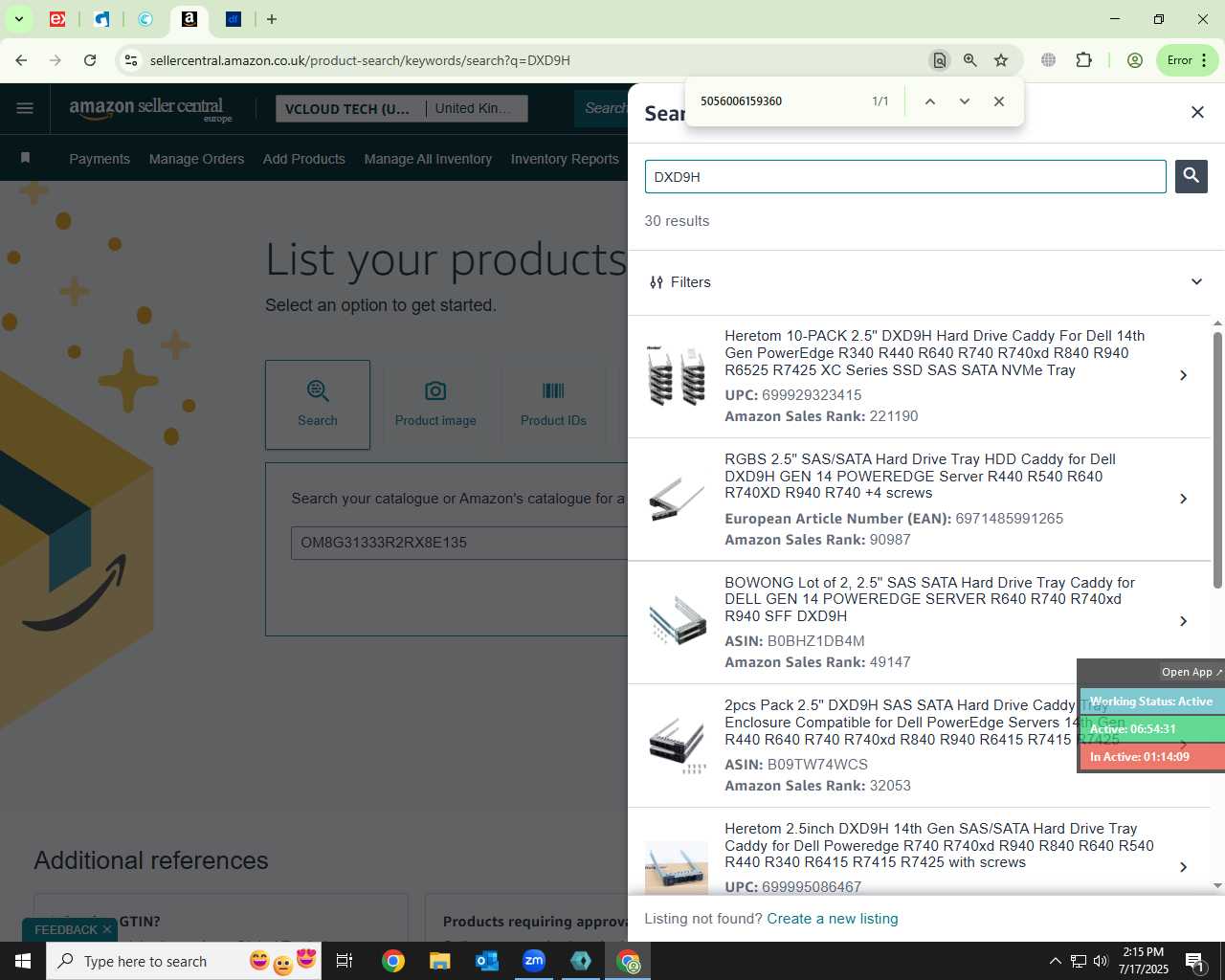This screenshot has height=980, width=1225.
Task: Expand RGBS 2.5" Hard Drive Tray result chevron
Action: click(x=1184, y=499)
